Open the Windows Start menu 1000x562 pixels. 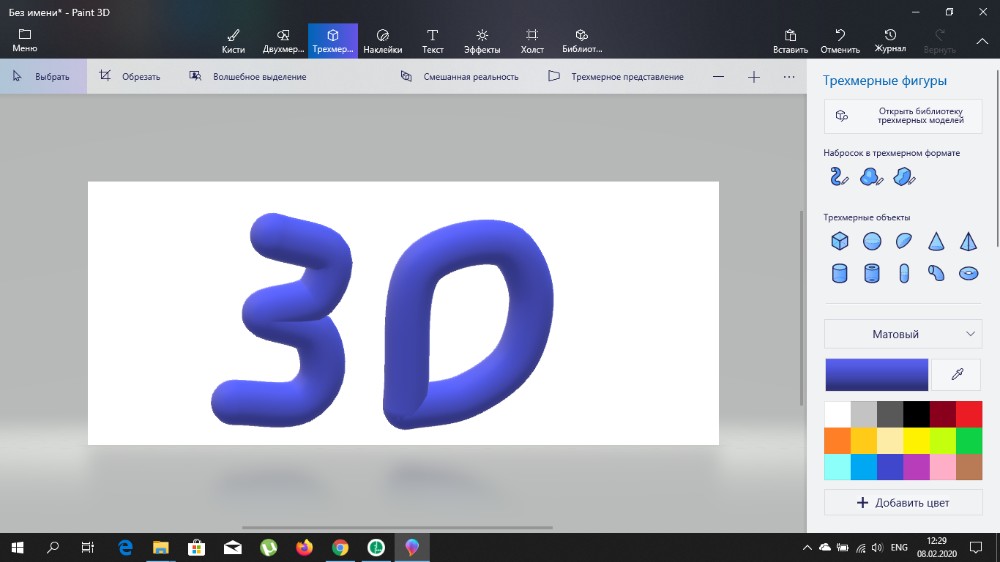point(18,547)
